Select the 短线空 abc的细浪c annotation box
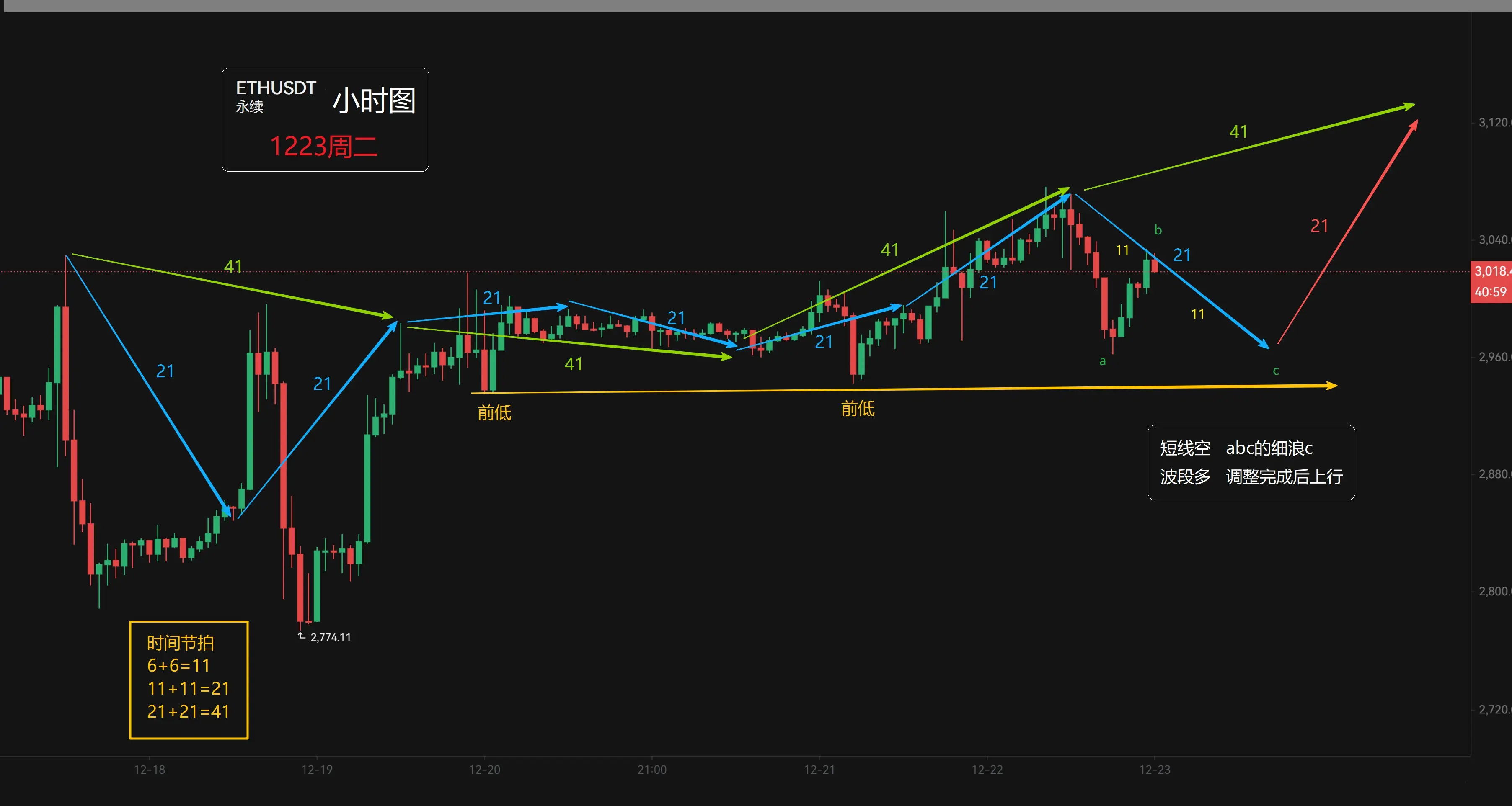Viewport: 1512px width, 806px height. point(1251,462)
